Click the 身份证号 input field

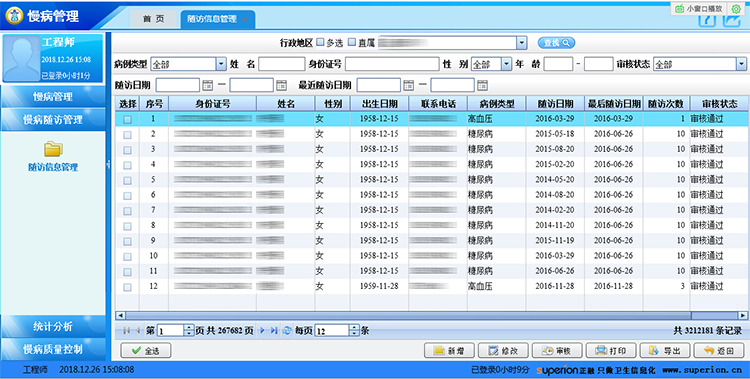(392, 64)
